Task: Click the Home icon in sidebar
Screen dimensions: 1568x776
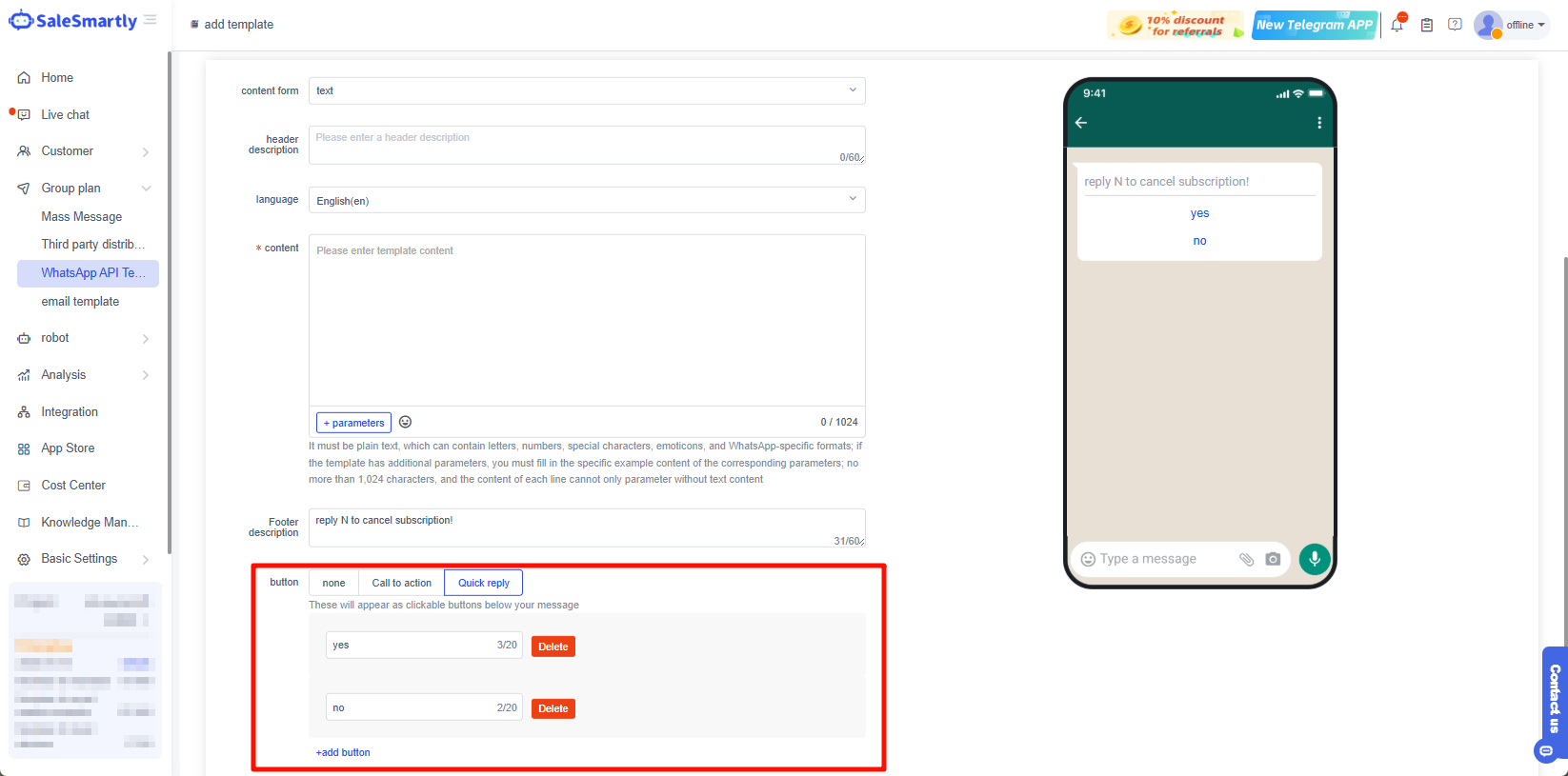Action: click(24, 78)
